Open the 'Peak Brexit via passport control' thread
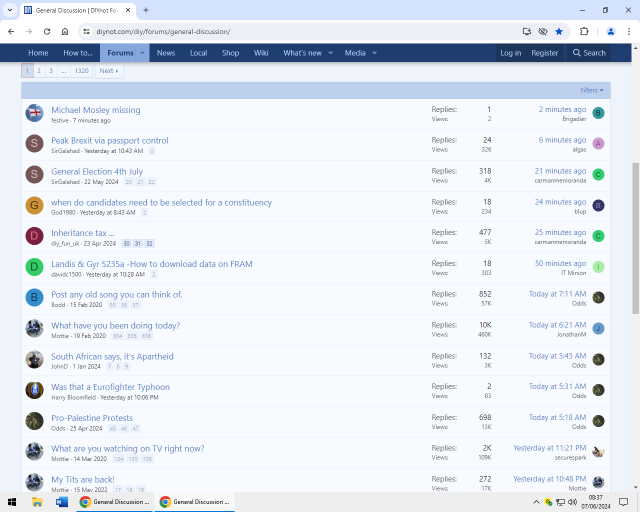640x512 pixels. tap(110, 141)
